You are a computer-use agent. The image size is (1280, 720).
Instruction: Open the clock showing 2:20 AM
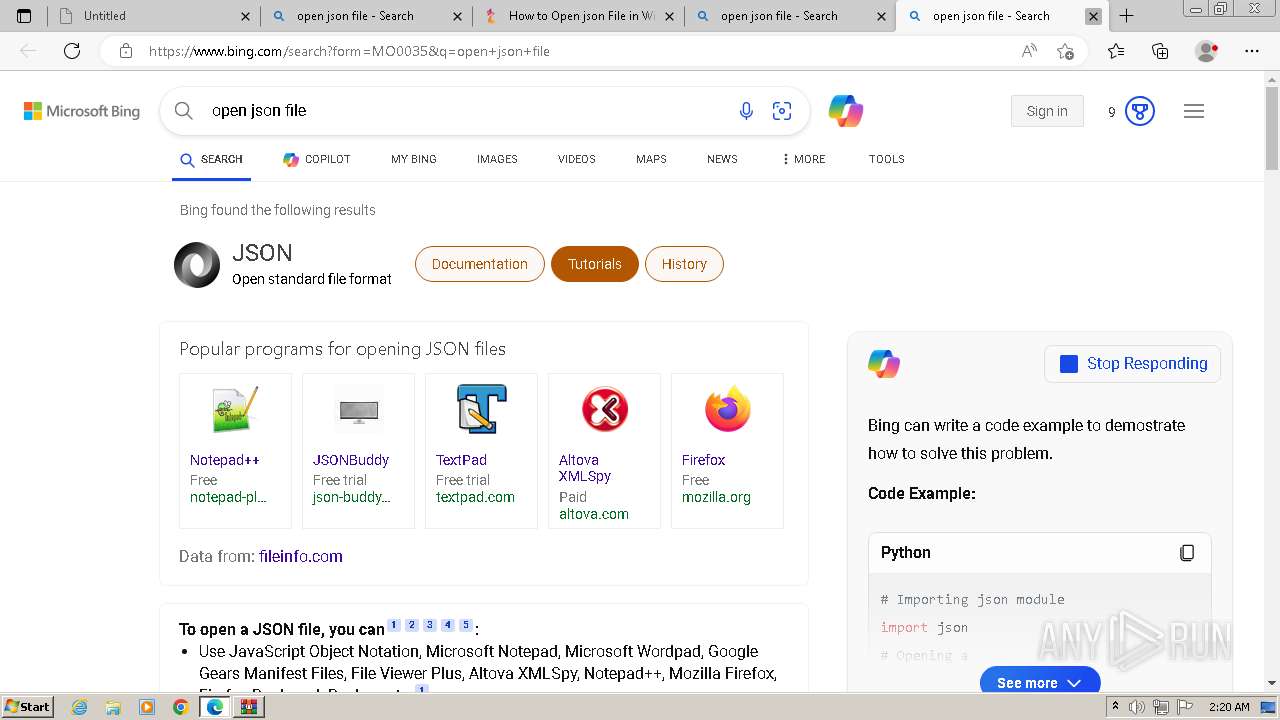click(1229, 707)
